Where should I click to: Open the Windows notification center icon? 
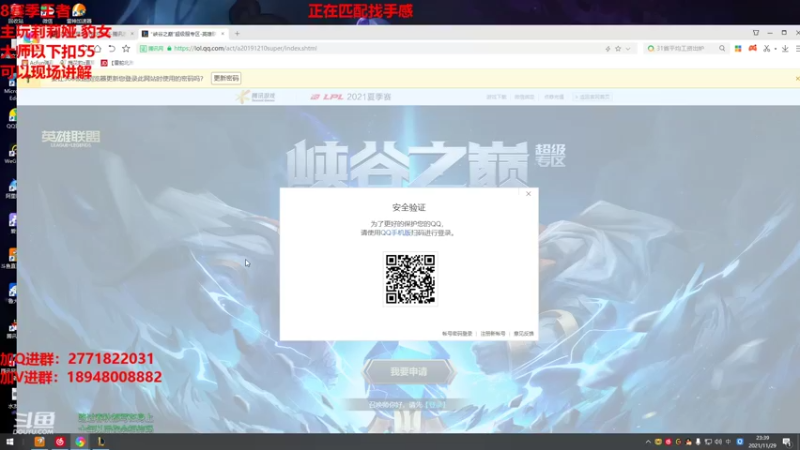tap(787, 442)
